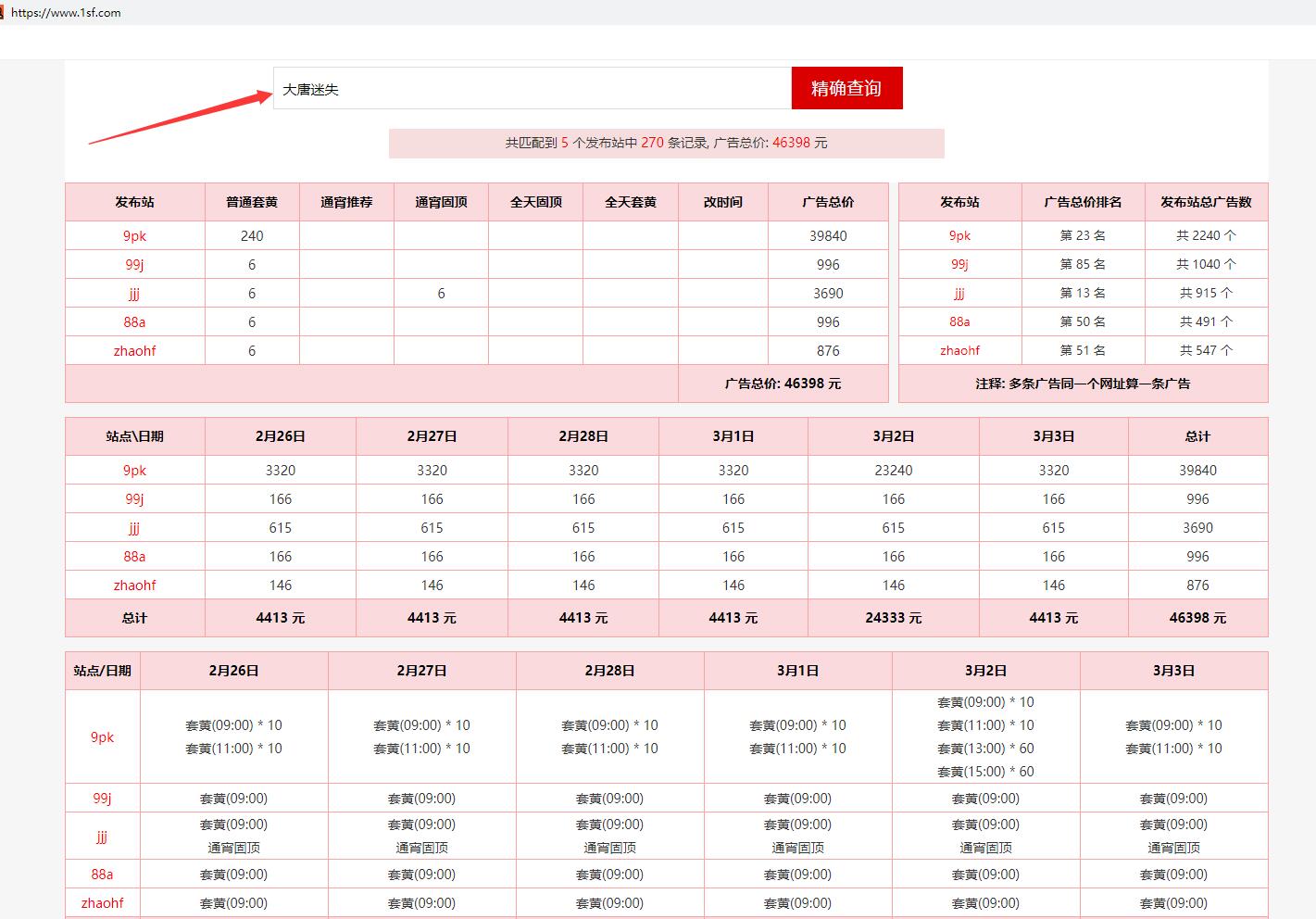Click the search input containing 大唐迷失

(528, 88)
